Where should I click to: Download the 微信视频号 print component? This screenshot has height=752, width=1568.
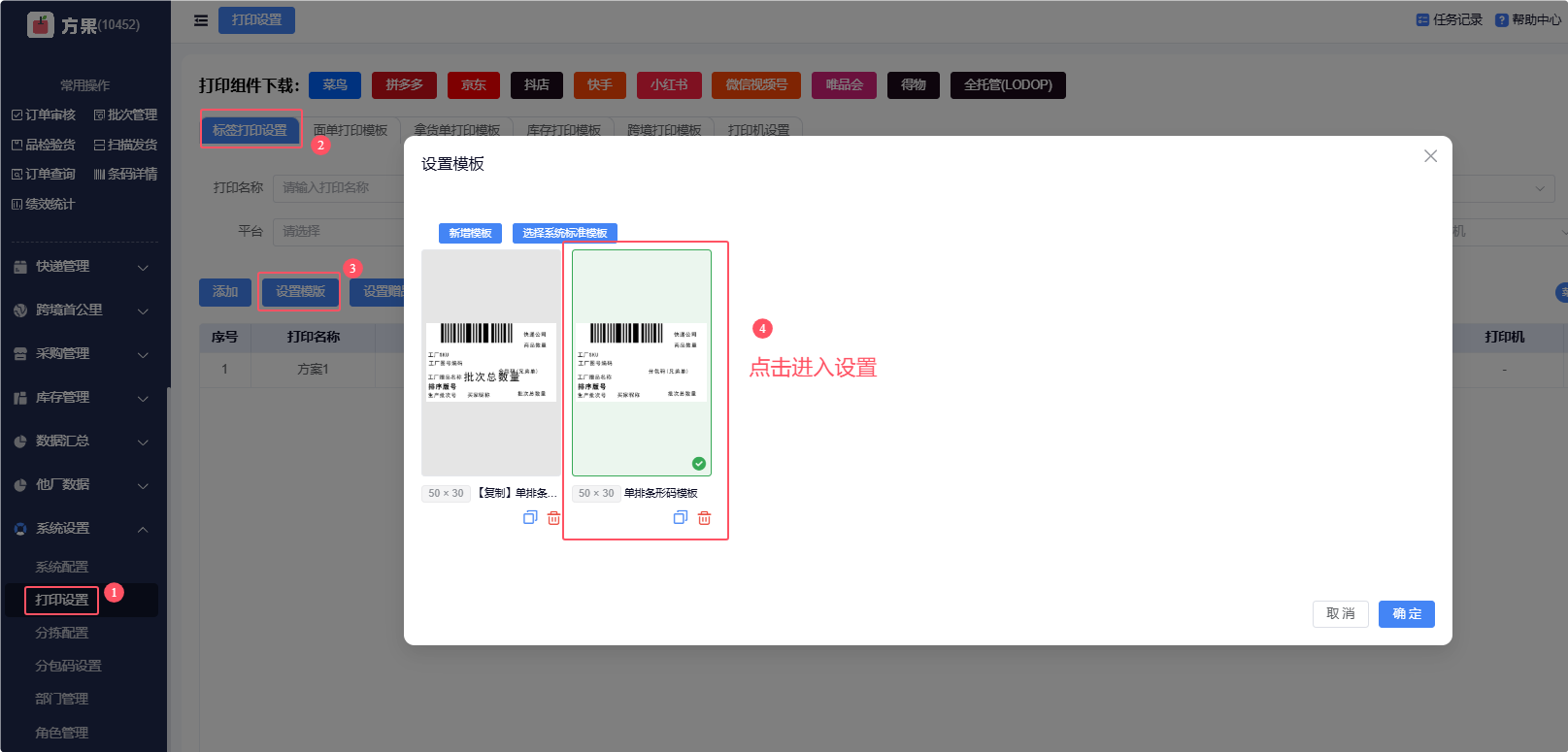(756, 85)
